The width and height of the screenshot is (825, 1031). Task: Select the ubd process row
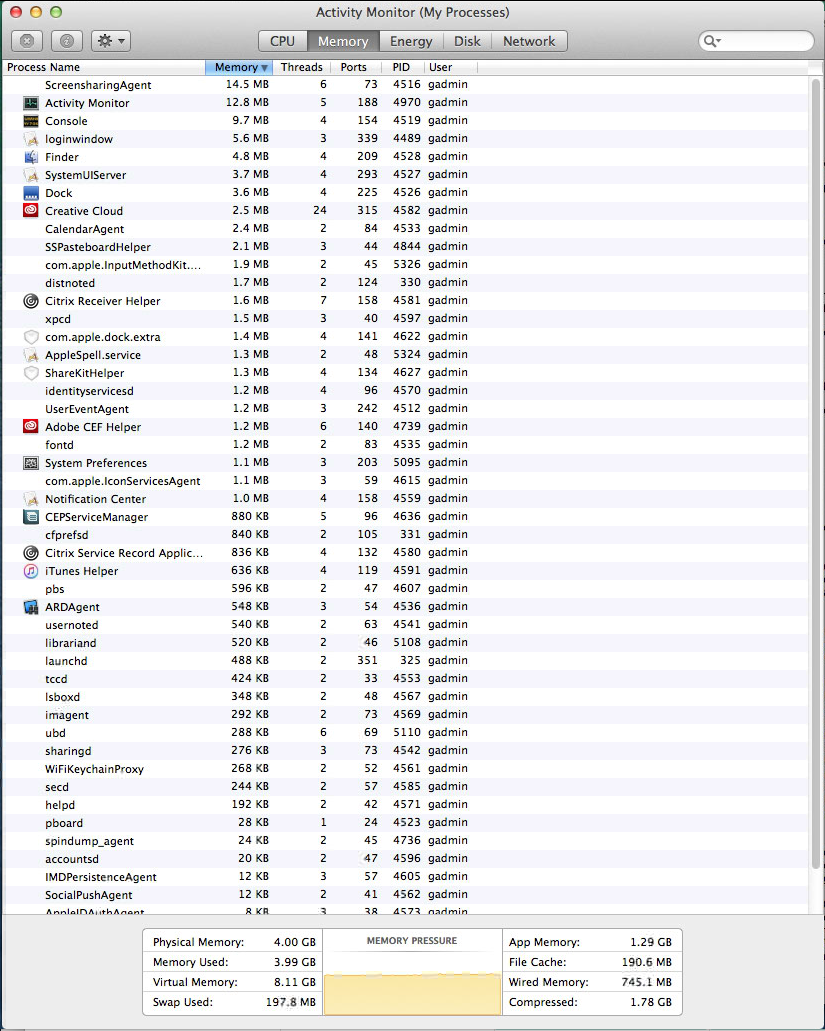click(x=406, y=732)
